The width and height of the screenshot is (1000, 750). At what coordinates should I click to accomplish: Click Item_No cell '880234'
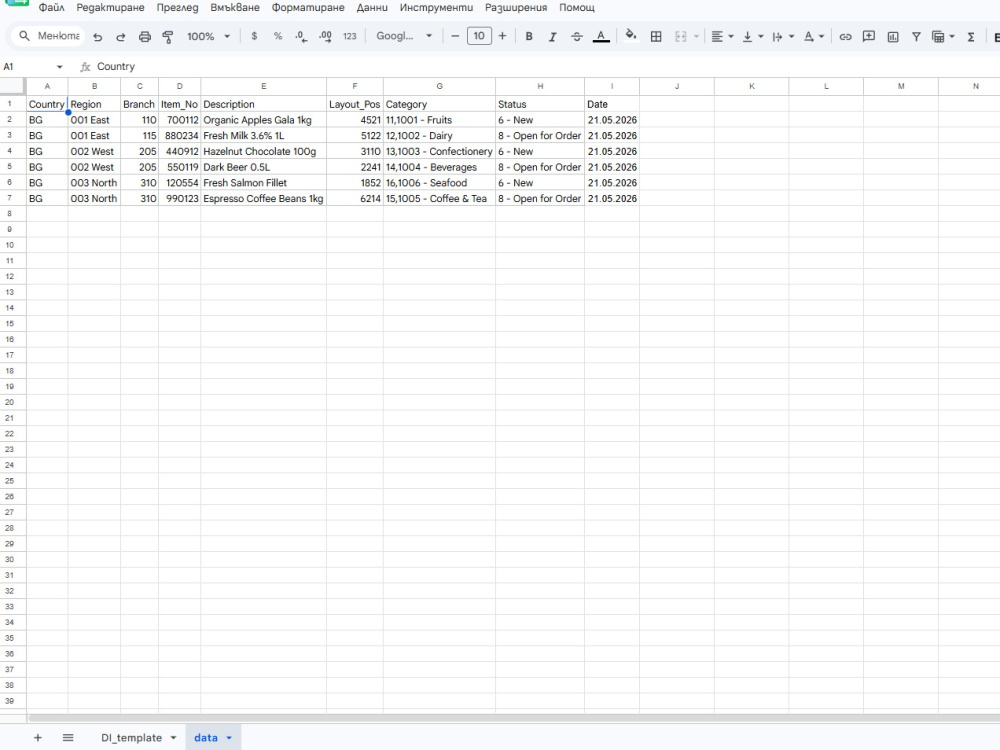click(x=179, y=135)
